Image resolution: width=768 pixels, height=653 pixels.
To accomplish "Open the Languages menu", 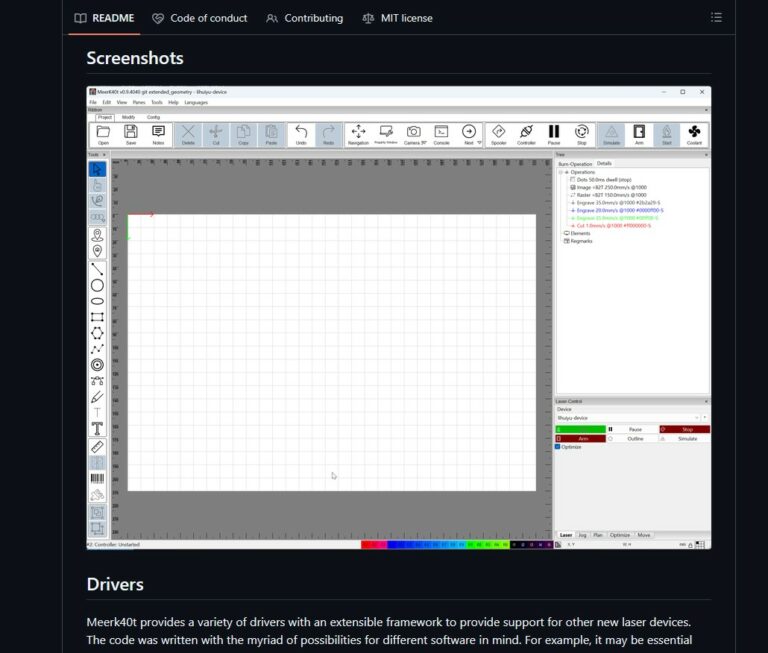I will (x=196, y=102).
